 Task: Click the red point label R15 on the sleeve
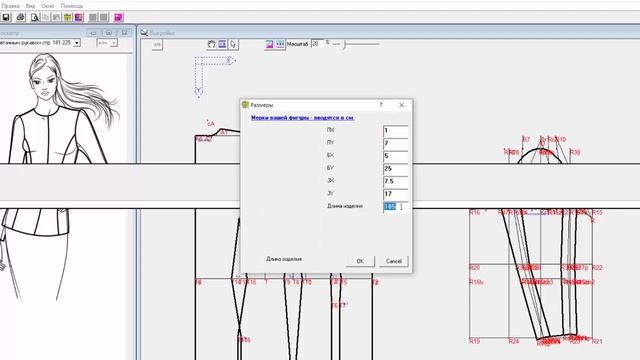[597, 213]
